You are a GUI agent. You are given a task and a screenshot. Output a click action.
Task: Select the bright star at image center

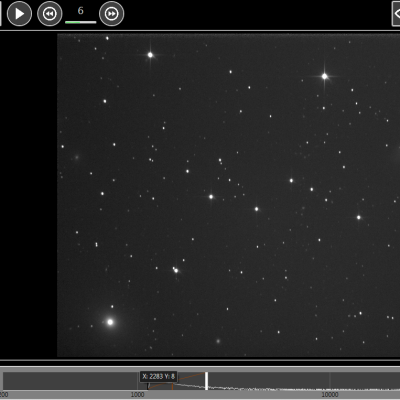point(211,197)
